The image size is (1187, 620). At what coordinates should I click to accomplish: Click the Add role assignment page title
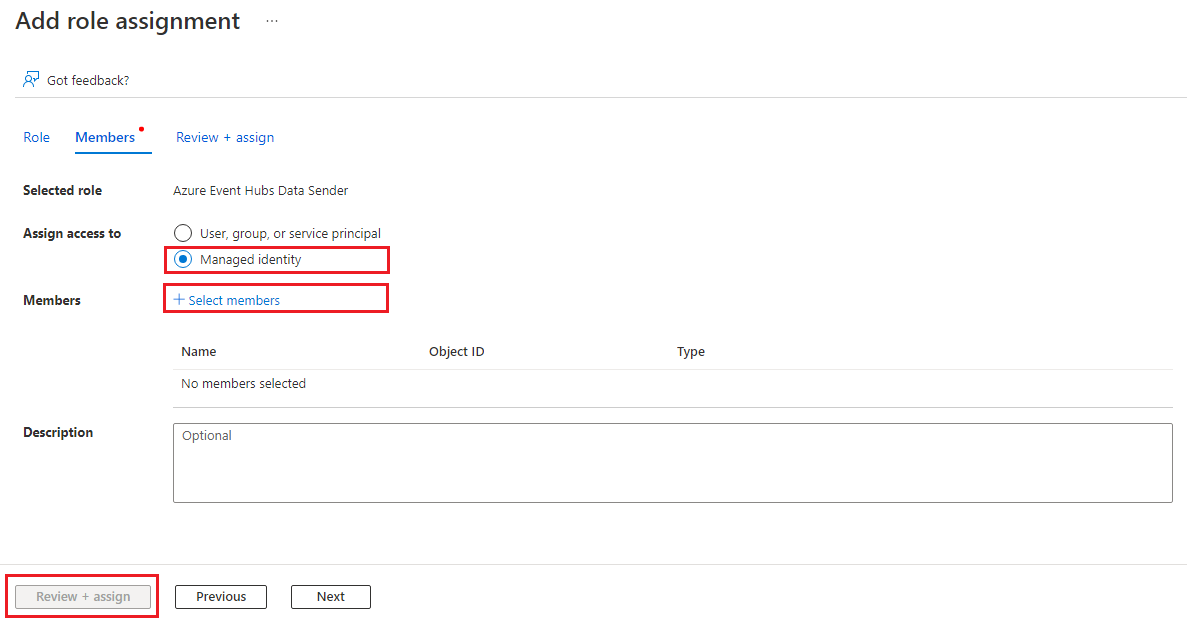click(x=127, y=20)
